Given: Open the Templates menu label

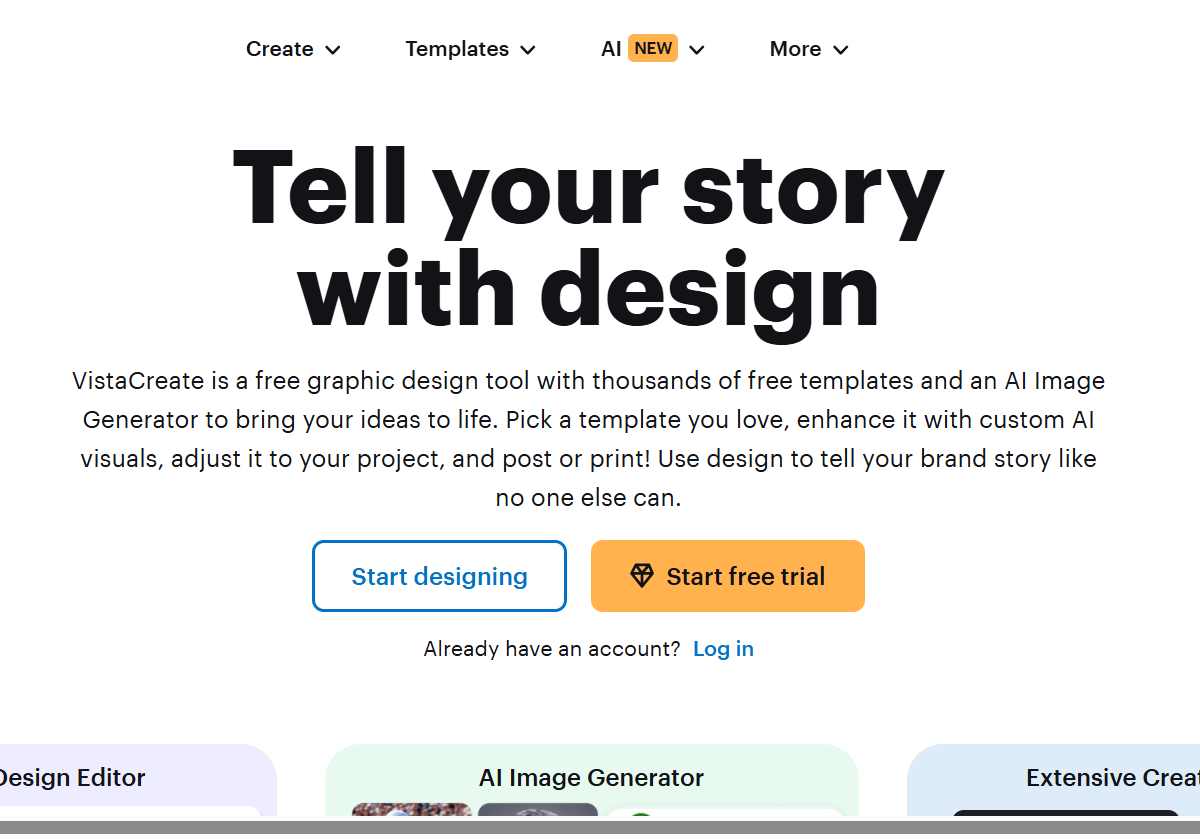Looking at the screenshot, I should click(x=457, y=49).
